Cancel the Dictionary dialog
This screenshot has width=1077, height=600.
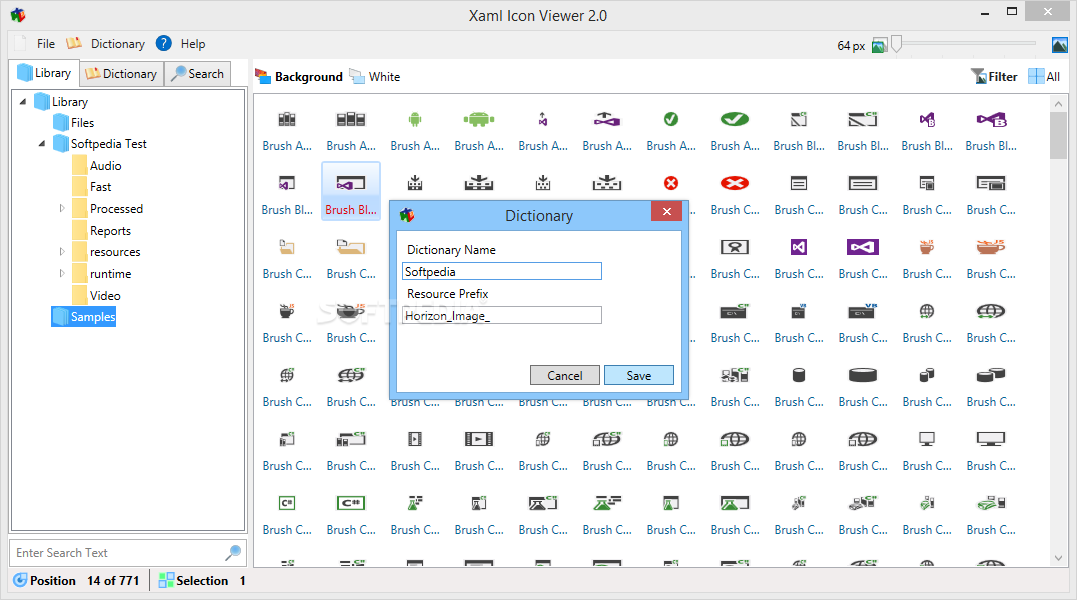pos(564,374)
